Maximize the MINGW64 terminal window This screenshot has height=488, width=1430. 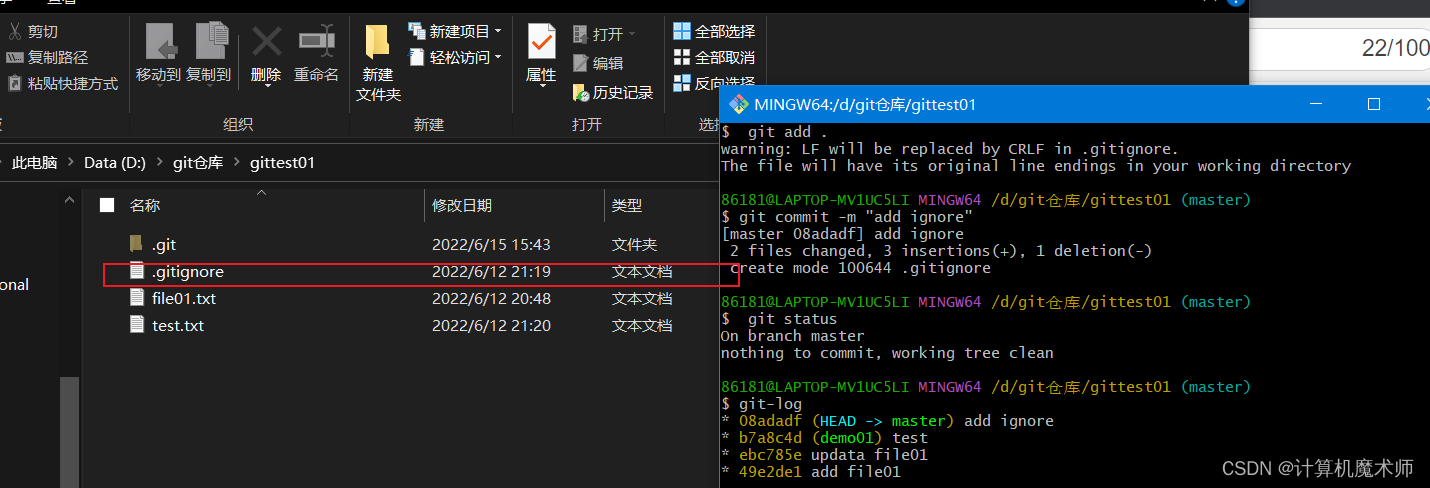pyautogui.click(x=1373, y=104)
